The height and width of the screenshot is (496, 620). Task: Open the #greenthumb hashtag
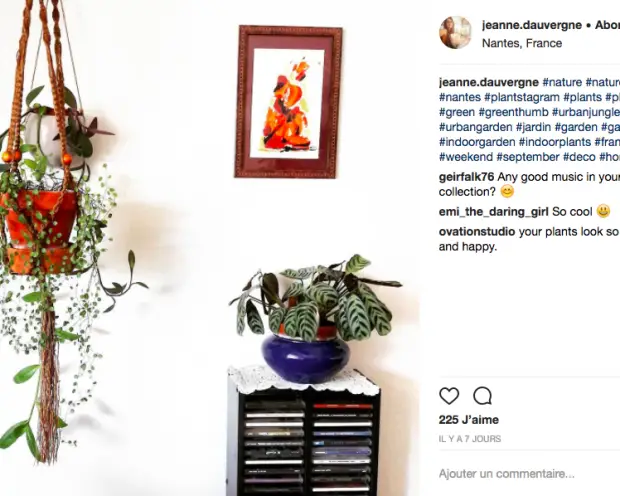pos(513,112)
